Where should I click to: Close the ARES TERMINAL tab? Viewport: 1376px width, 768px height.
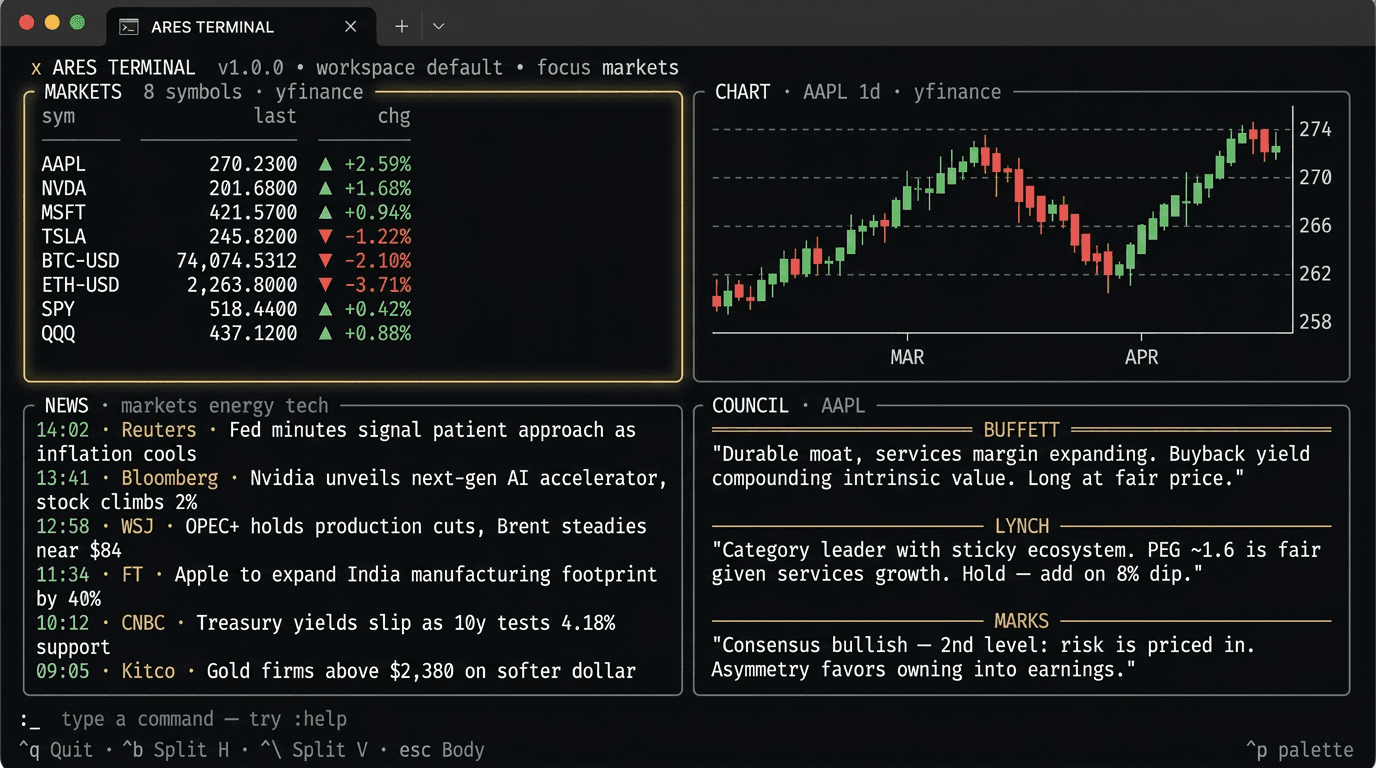[x=351, y=27]
